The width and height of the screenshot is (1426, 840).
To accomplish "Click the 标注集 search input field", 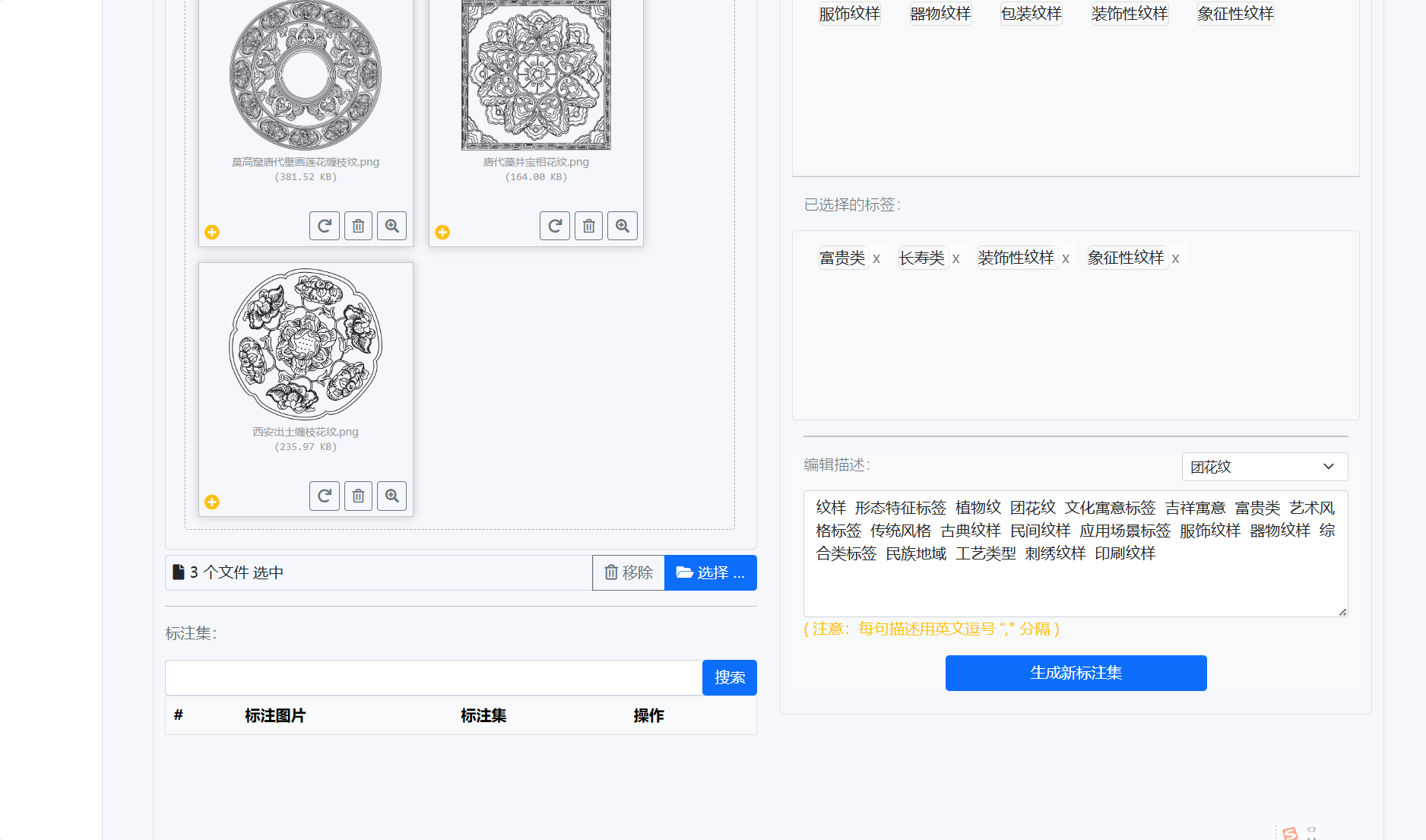I will point(433,677).
